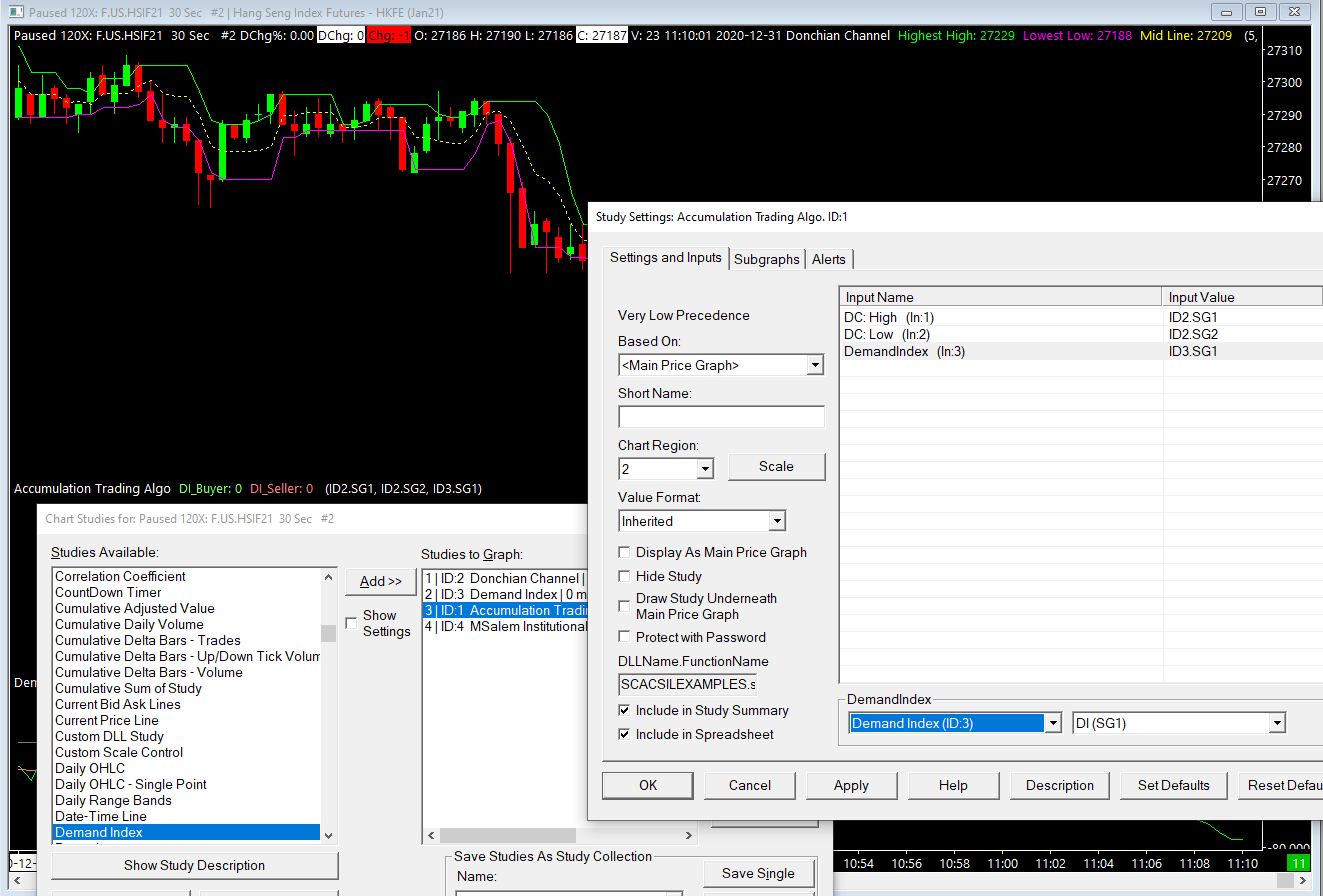This screenshot has width=1323, height=896.
Task: Select CountDown Timer in Studies Available
Action: [186, 592]
